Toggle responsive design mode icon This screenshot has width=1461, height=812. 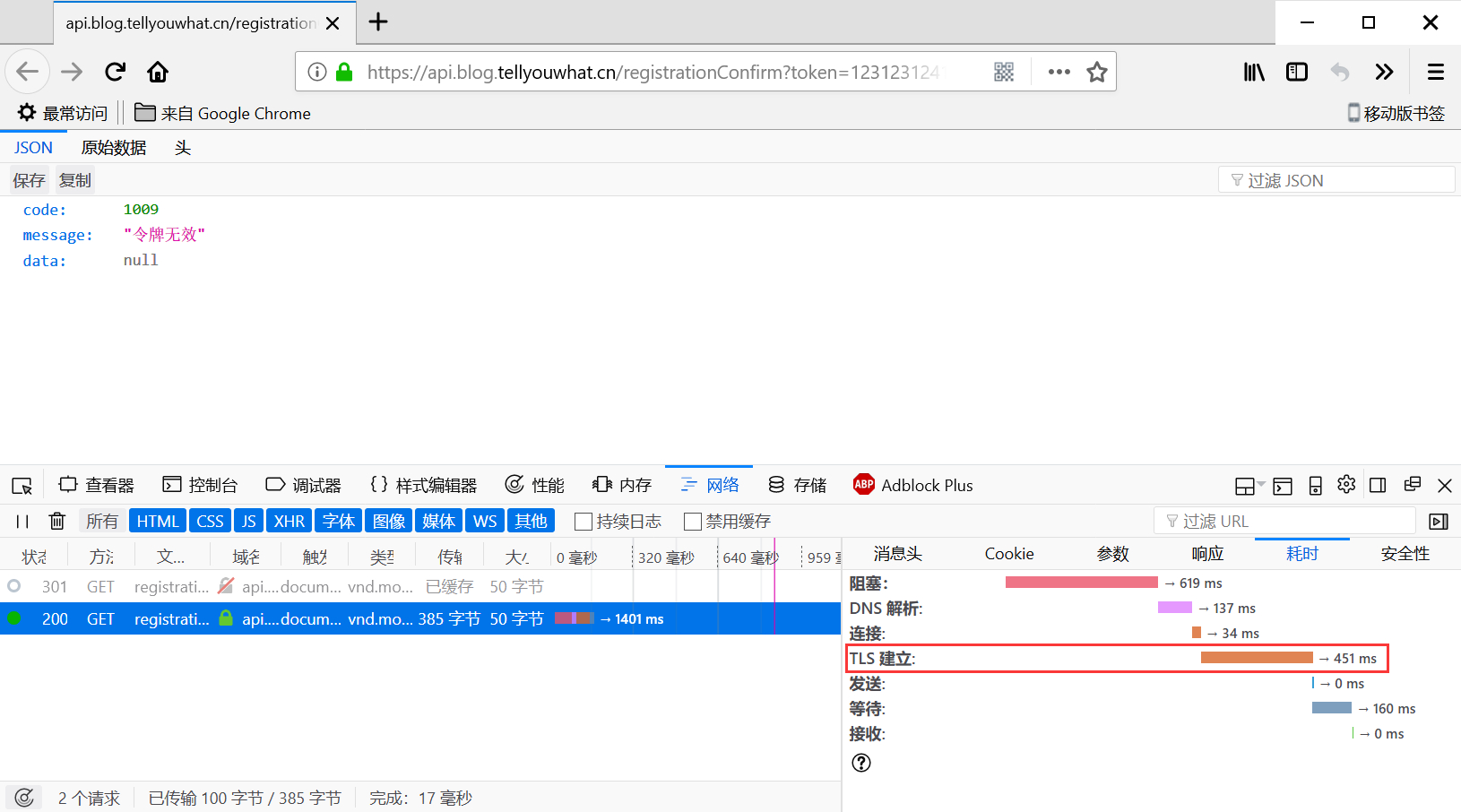point(1315,486)
